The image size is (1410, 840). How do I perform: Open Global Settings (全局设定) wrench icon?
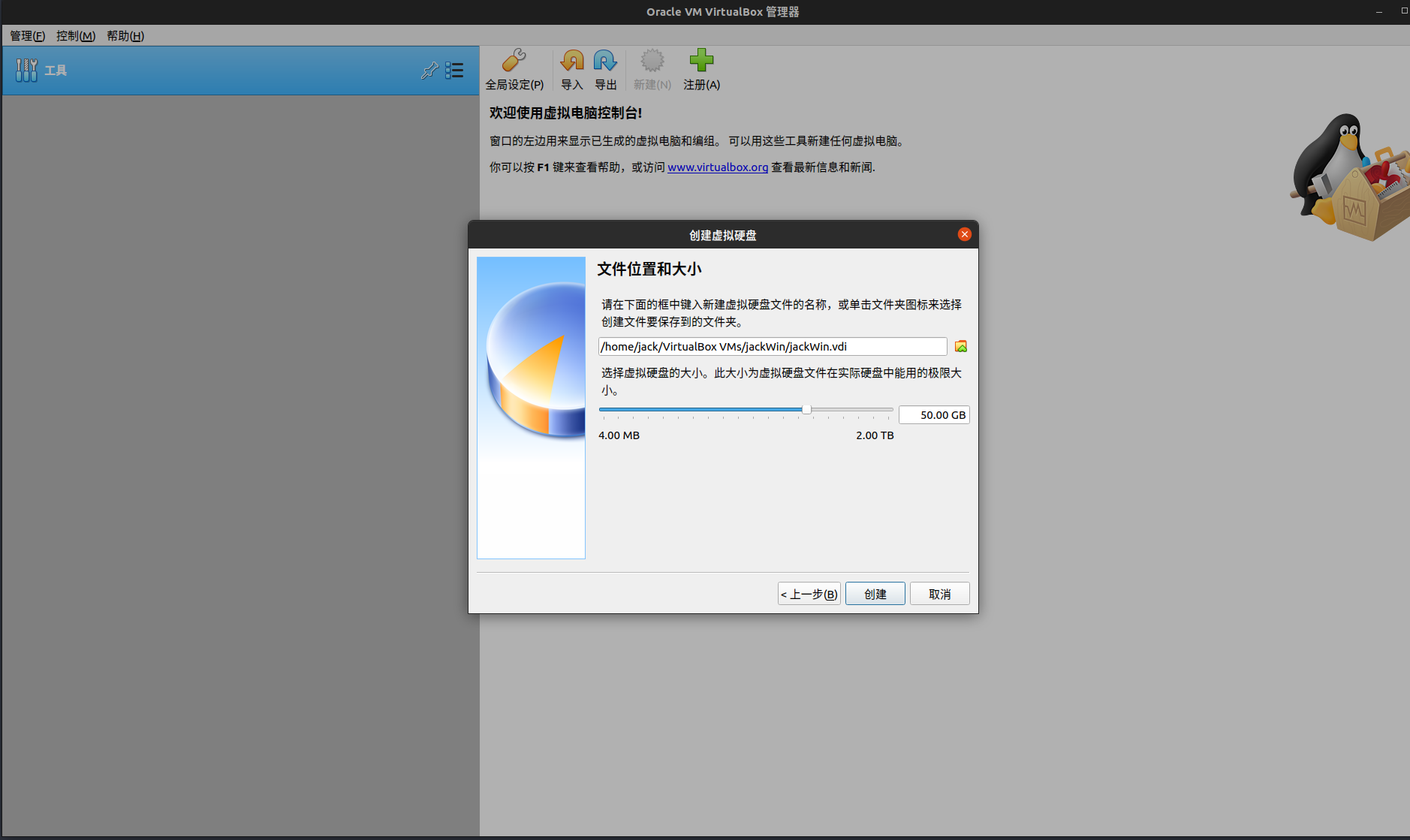point(514,60)
